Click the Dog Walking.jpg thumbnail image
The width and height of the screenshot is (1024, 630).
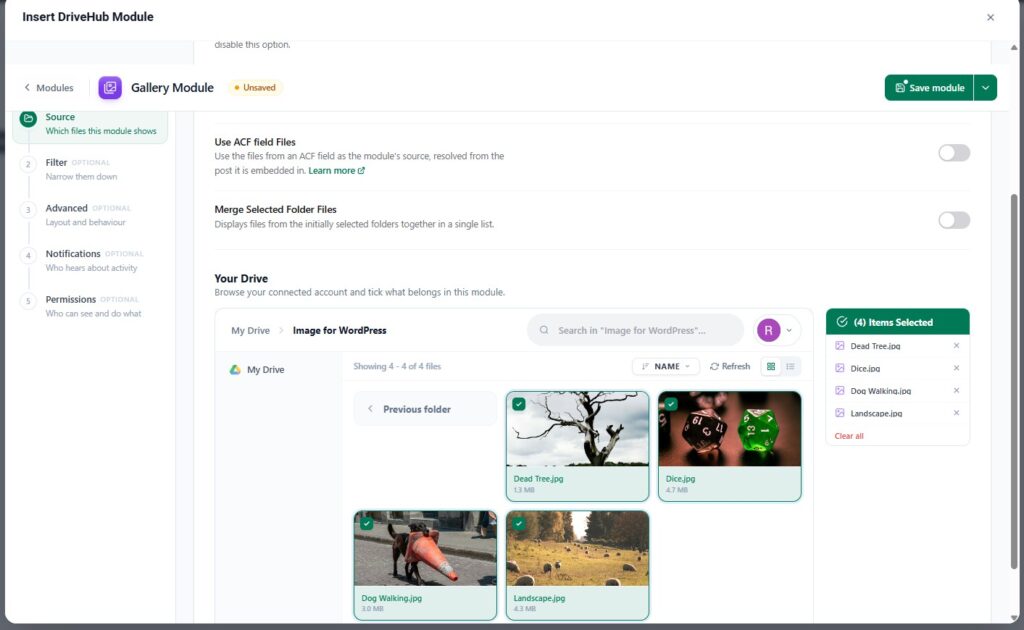click(x=425, y=548)
